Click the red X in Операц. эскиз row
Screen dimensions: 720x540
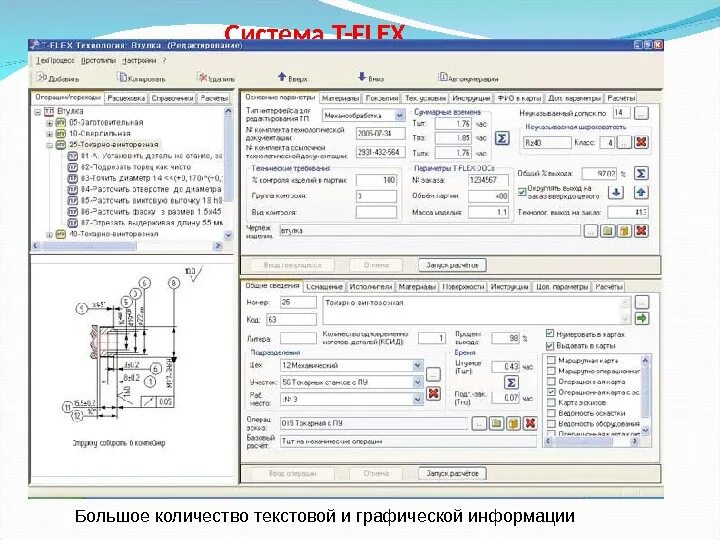[x=530, y=423]
